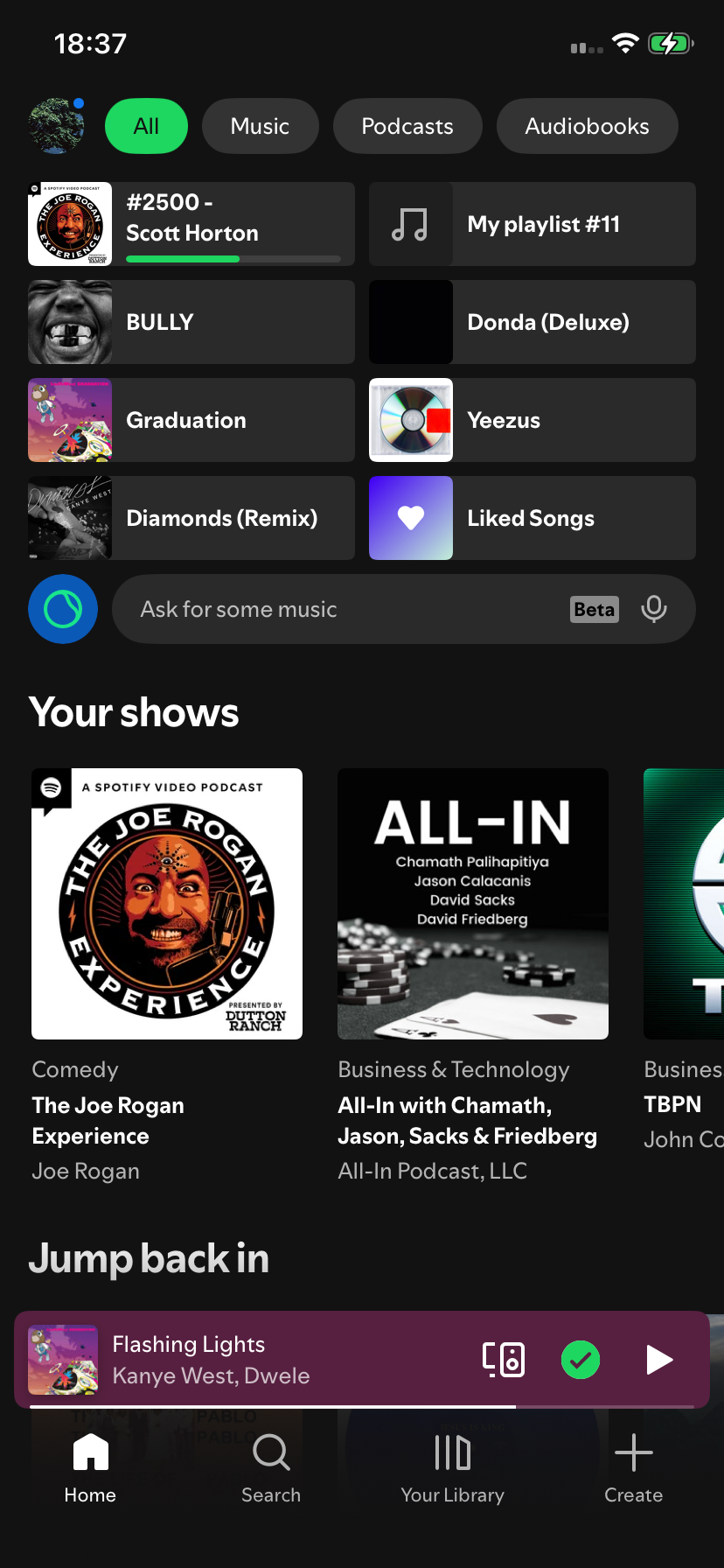724x1568 pixels.
Task: Tap the battery charging status icon
Action: point(671,43)
